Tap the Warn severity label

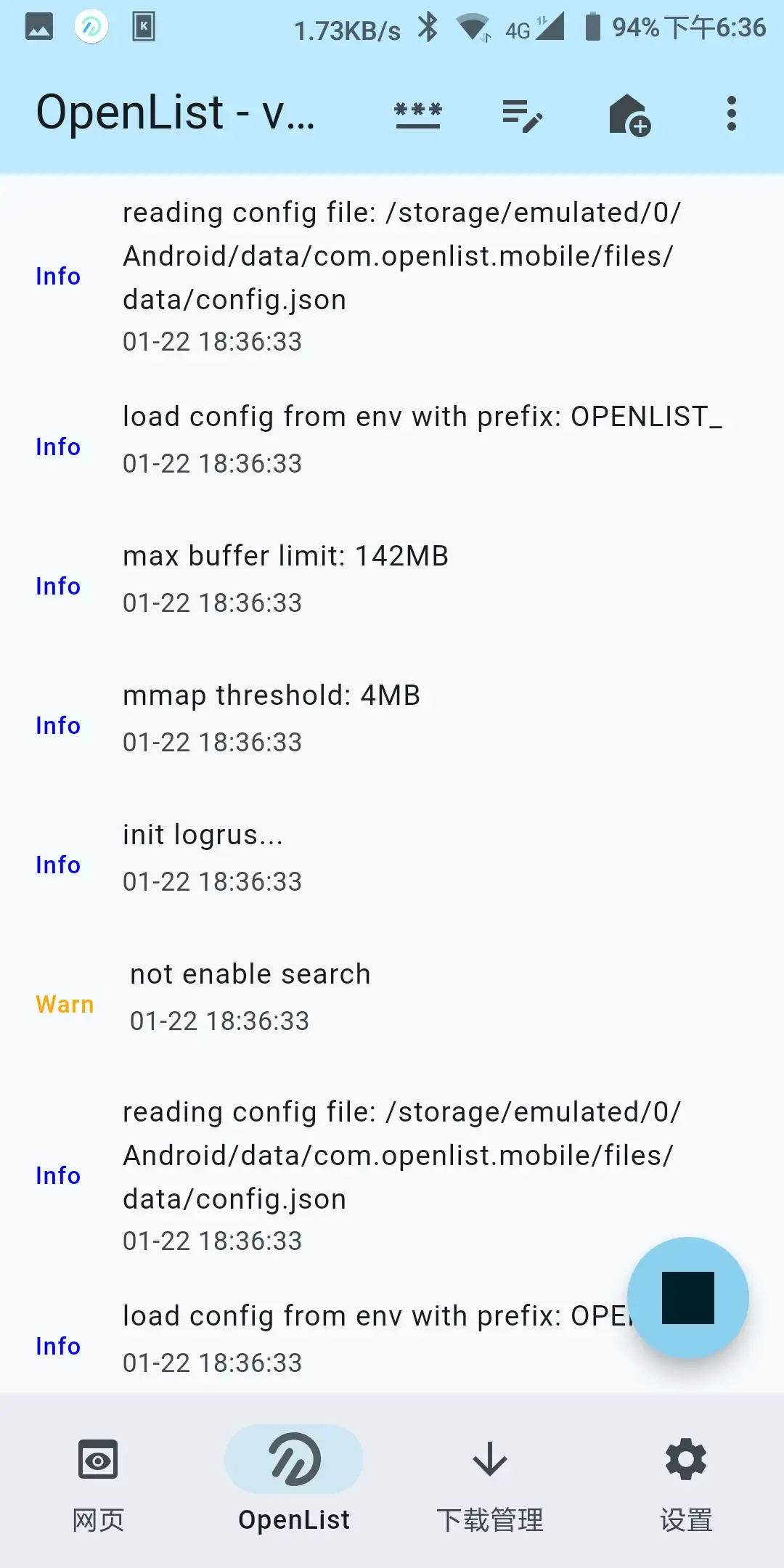(x=64, y=1004)
